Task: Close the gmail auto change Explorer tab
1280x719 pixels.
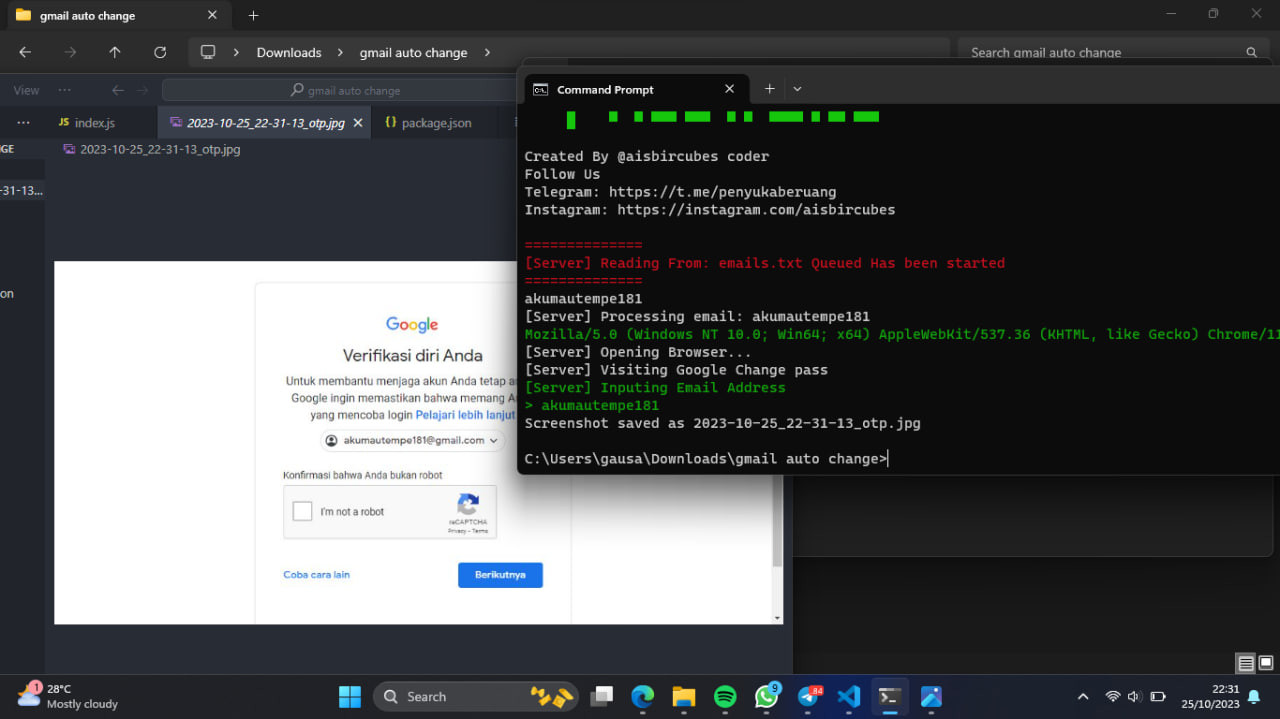Action: coord(211,15)
